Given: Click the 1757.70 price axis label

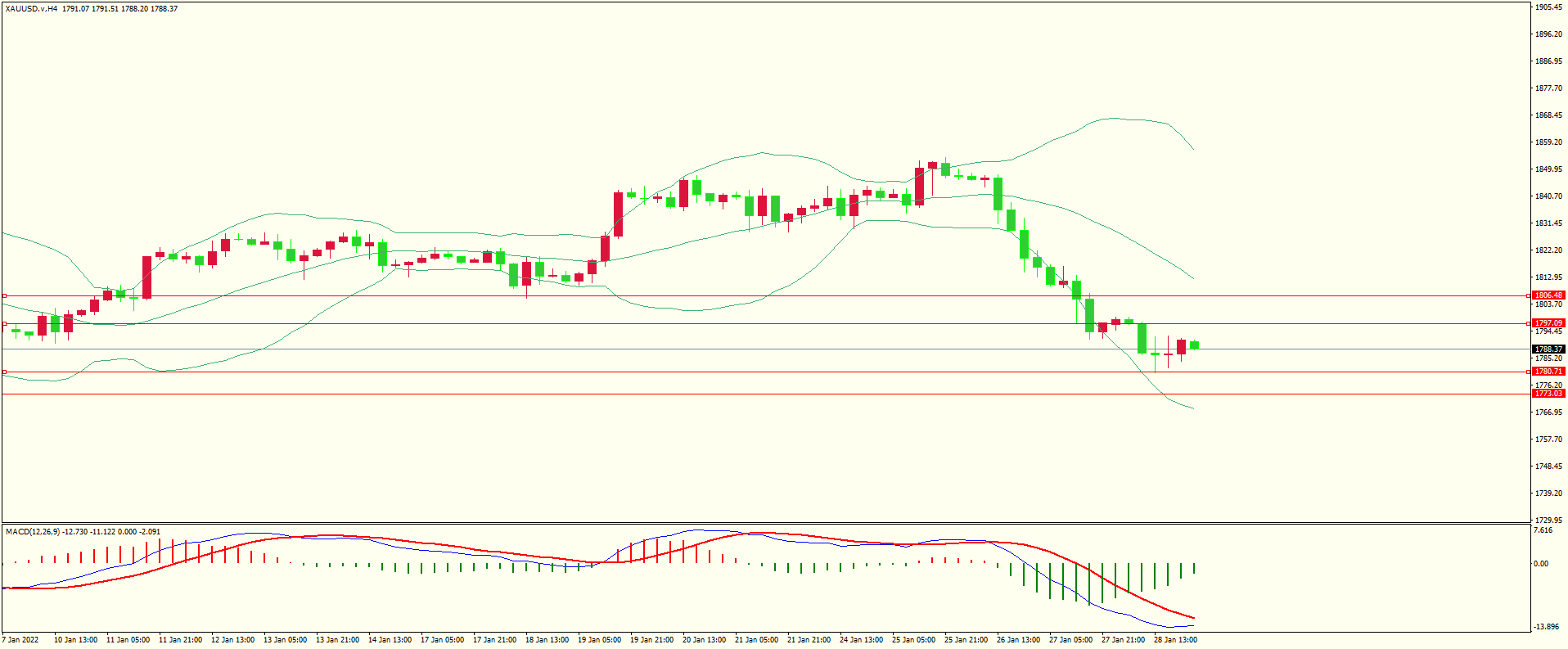Looking at the screenshot, I should [1549, 439].
